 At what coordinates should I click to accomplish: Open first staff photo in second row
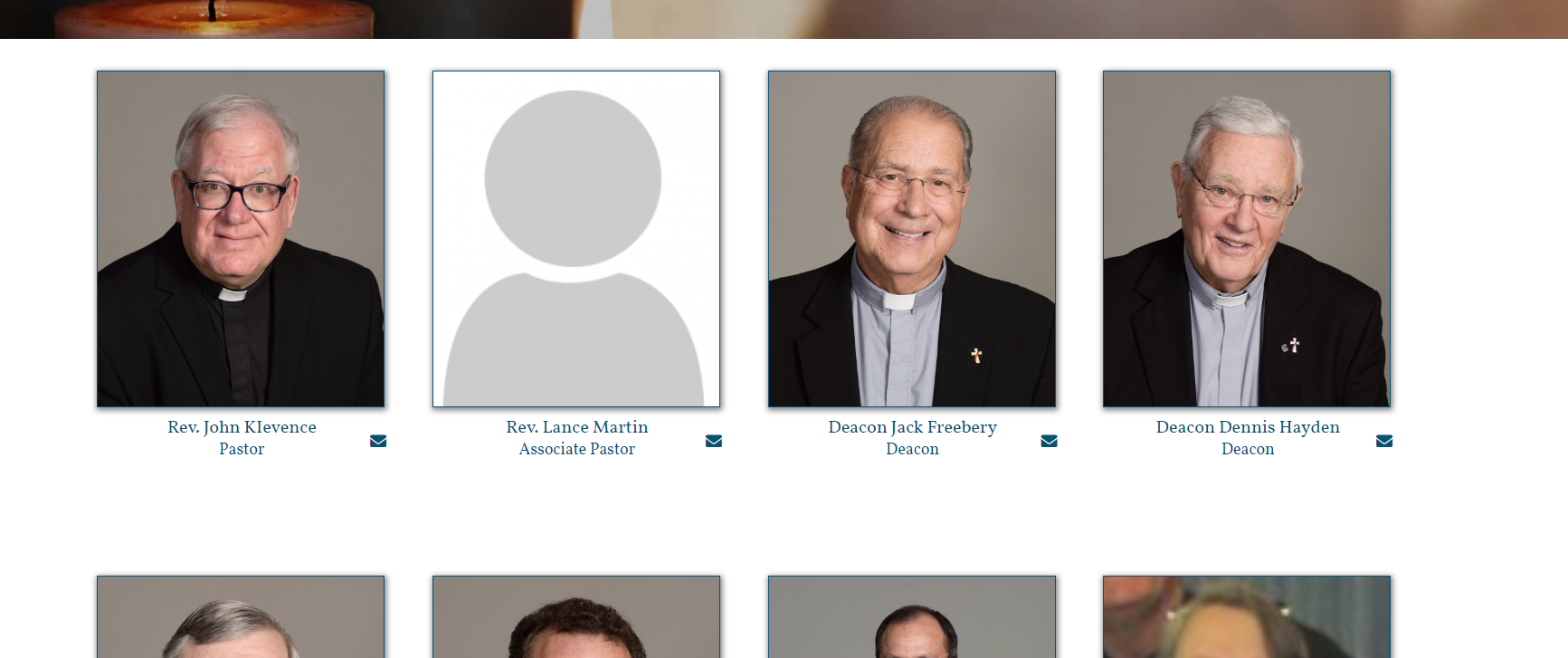coord(241,616)
